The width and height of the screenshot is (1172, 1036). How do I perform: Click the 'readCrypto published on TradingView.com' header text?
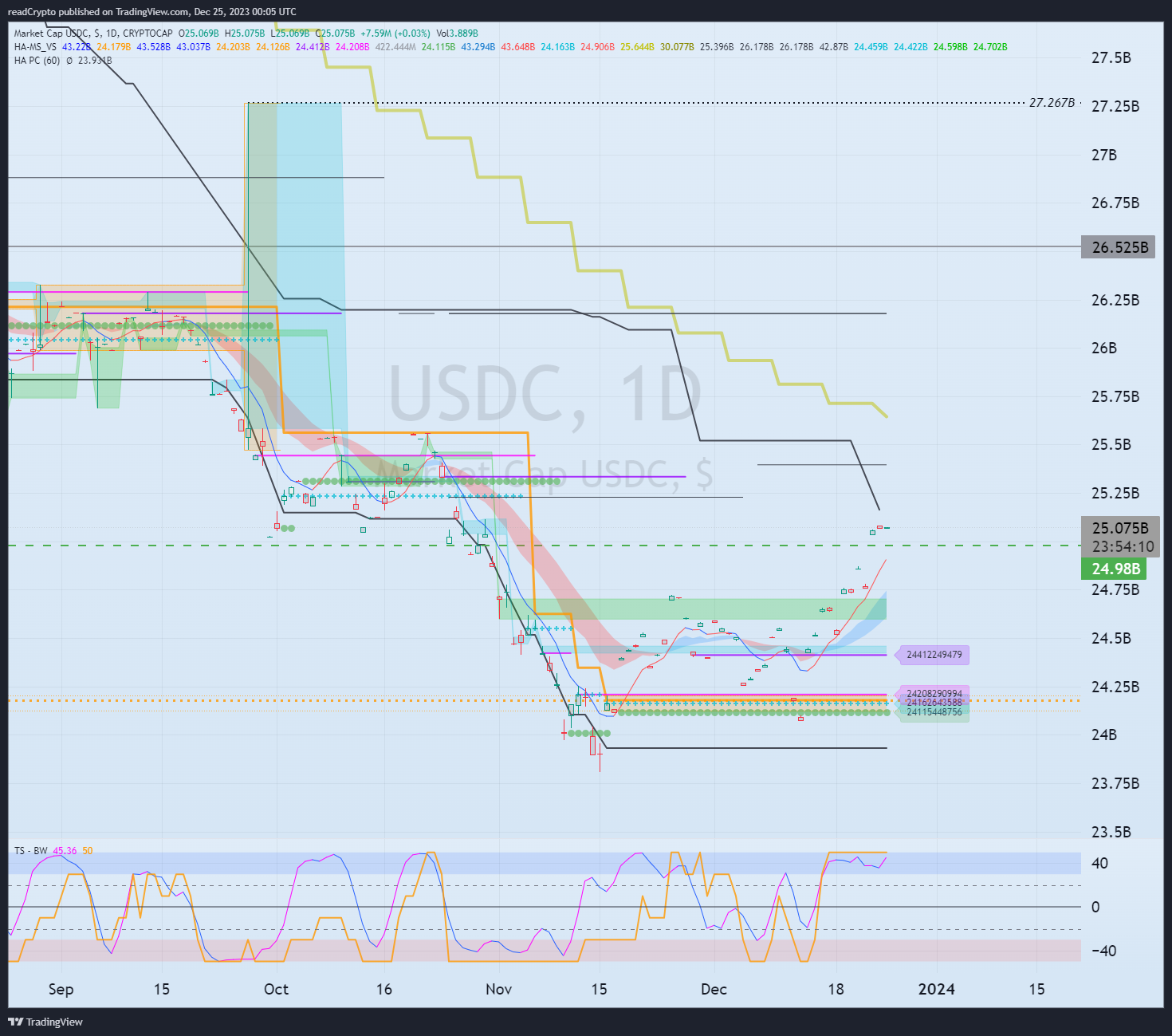[99, 12]
